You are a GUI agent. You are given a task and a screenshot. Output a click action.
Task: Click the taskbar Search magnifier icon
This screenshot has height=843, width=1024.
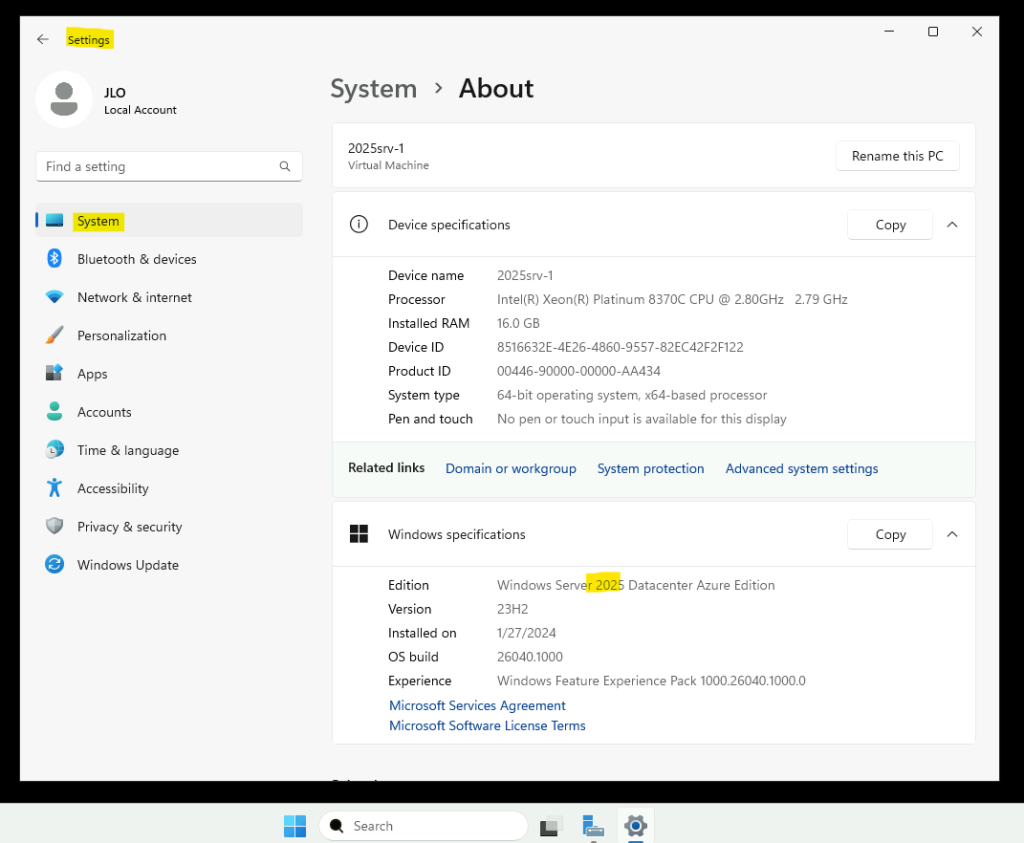pos(337,826)
